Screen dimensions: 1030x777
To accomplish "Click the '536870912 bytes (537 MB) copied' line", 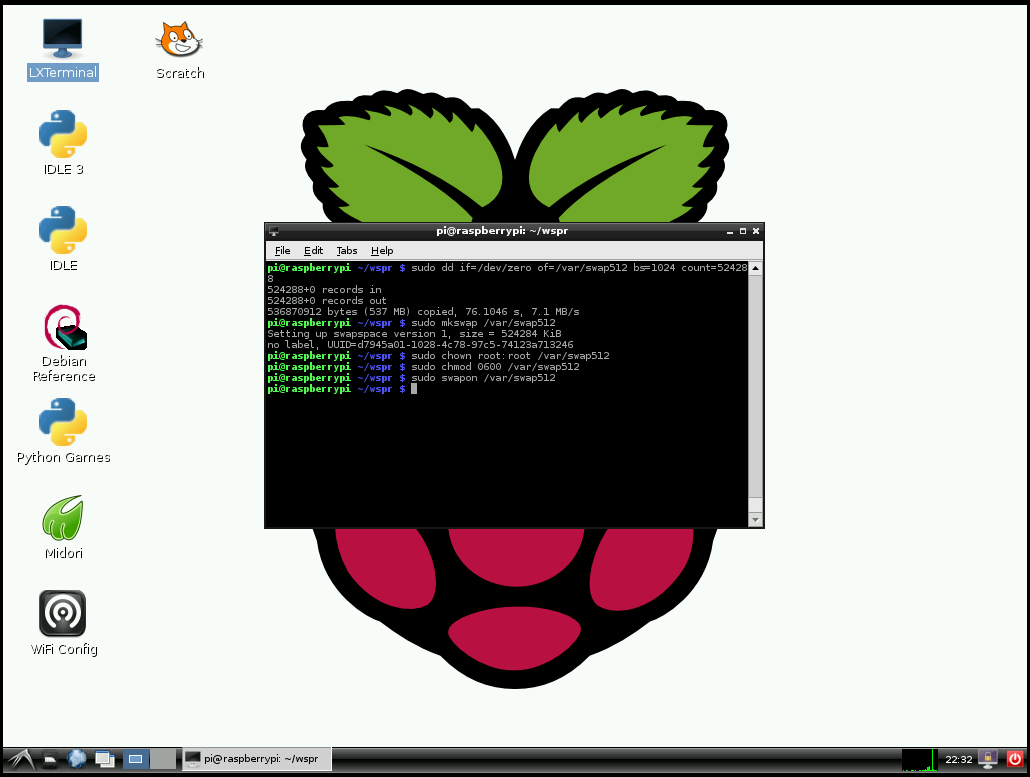I will coord(423,311).
